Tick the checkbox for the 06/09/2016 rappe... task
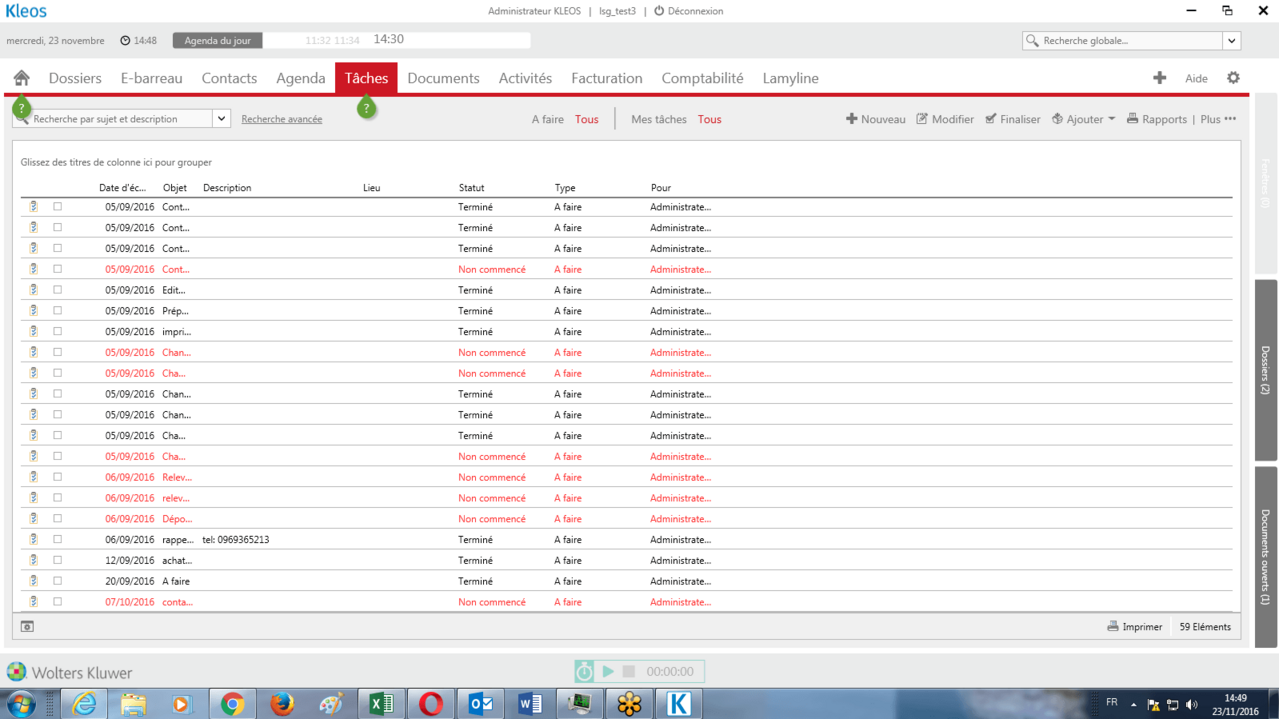Viewport: 1279px width, 719px height. click(57, 540)
